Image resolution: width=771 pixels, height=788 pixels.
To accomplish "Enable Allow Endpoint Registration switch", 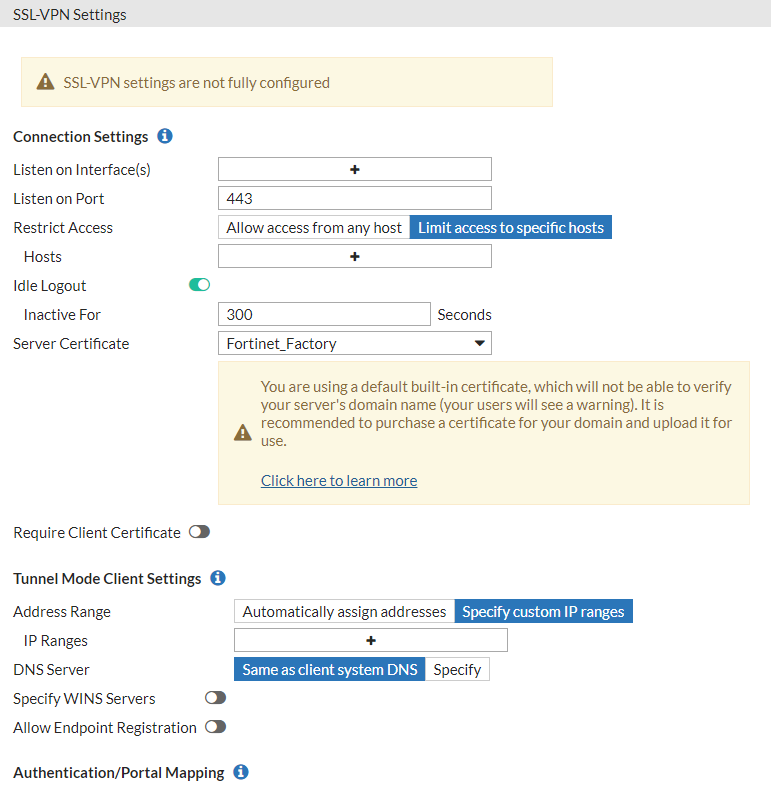I will coord(216,727).
